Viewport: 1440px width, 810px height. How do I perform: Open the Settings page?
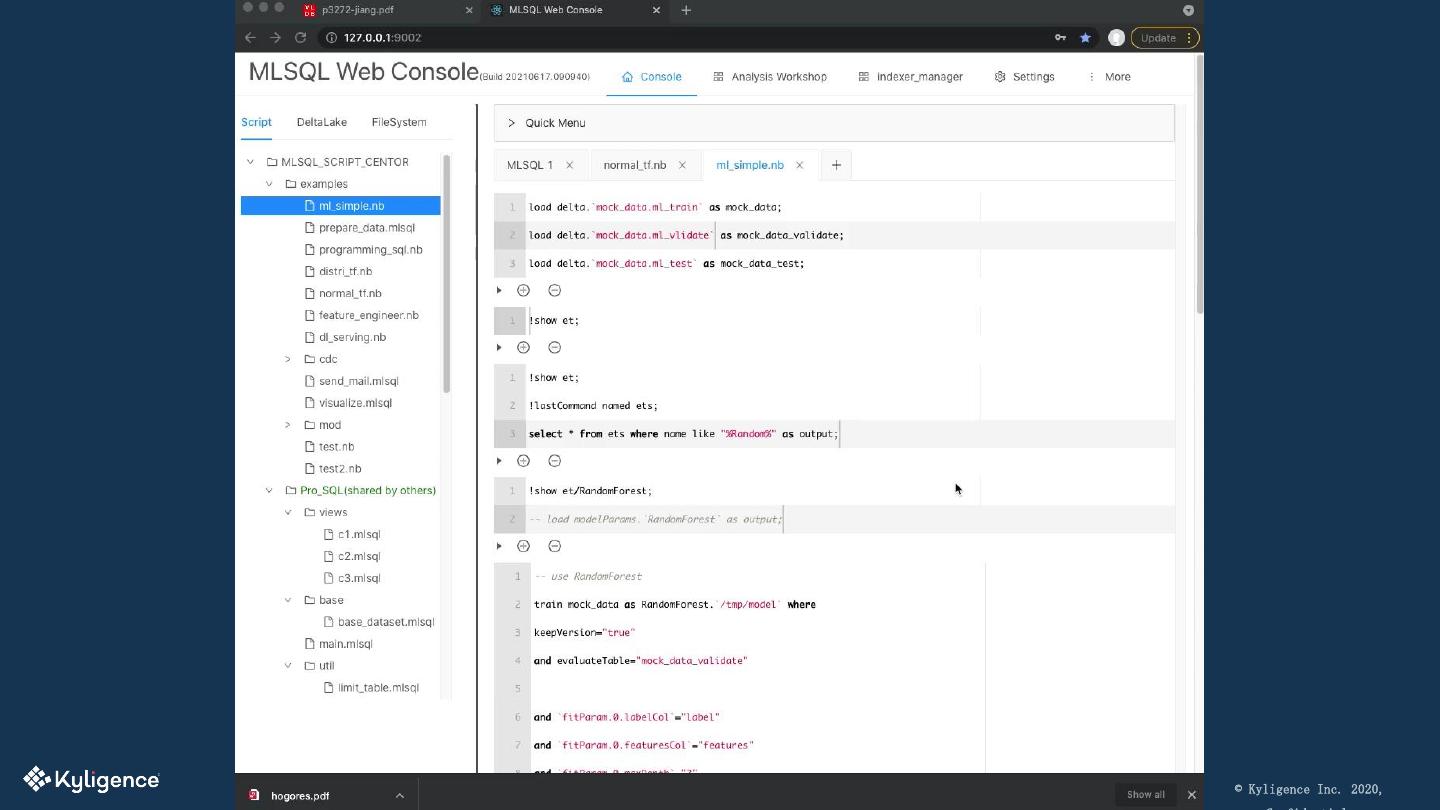click(x=1024, y=77)
